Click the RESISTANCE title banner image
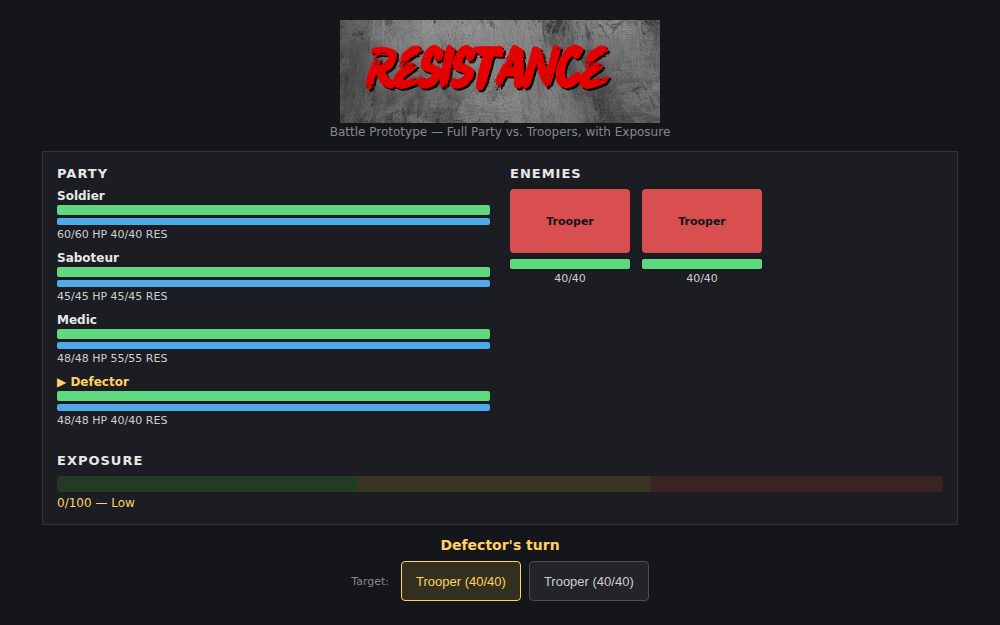Image resolution: width=1000 pixels, height=625 pixels. pyautogui.click(x=499, y=71)
